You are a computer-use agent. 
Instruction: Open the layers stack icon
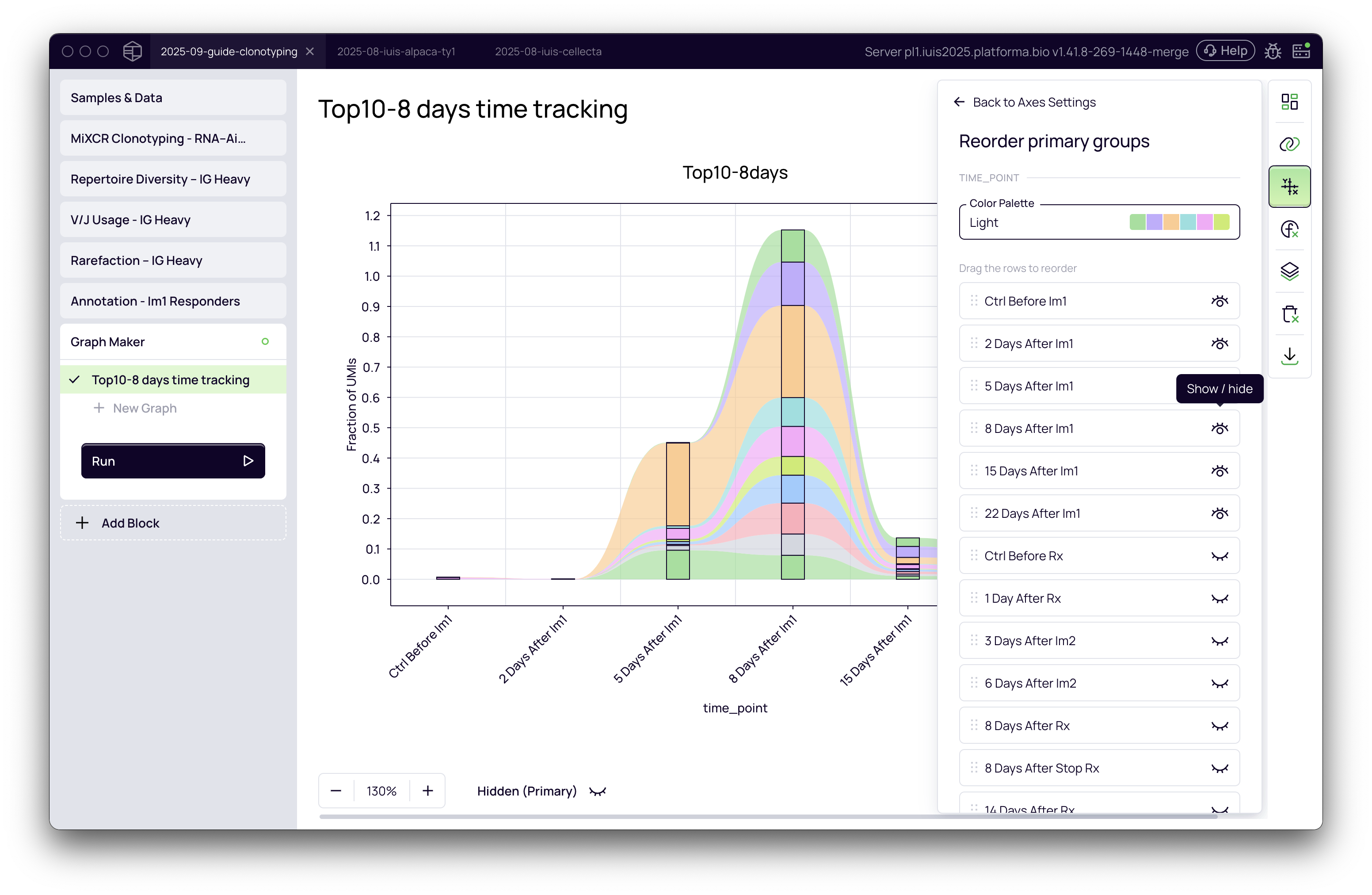coord(1289,271)
